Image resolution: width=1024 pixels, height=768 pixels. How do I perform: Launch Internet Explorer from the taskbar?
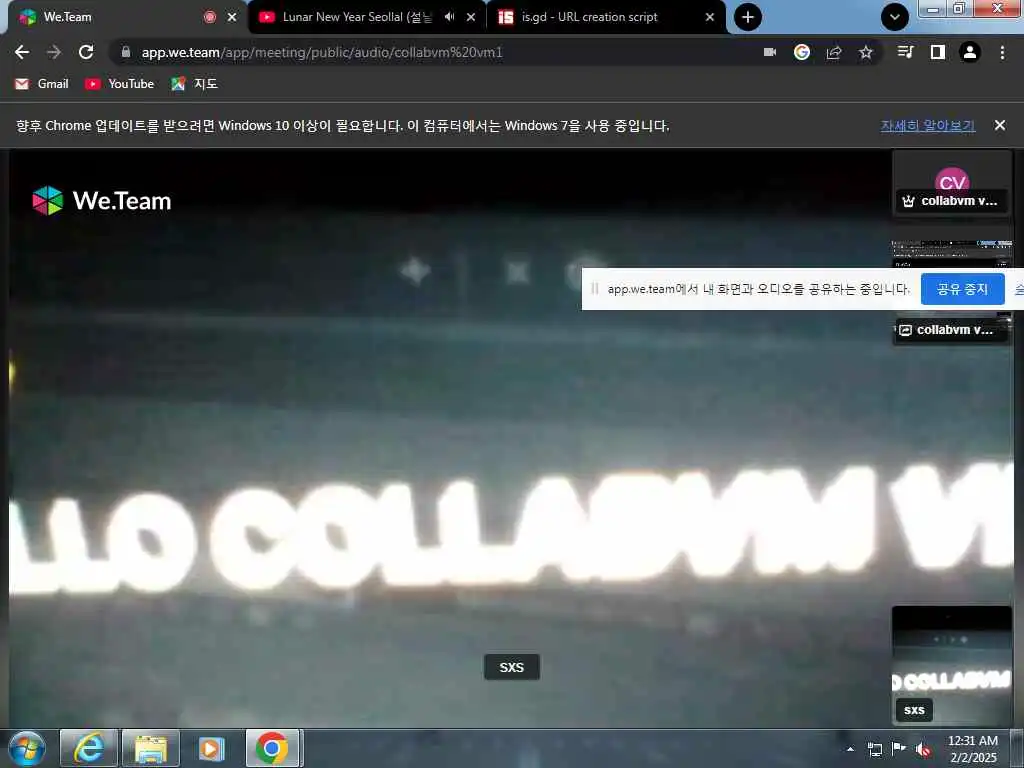click(x=89, y=748)
